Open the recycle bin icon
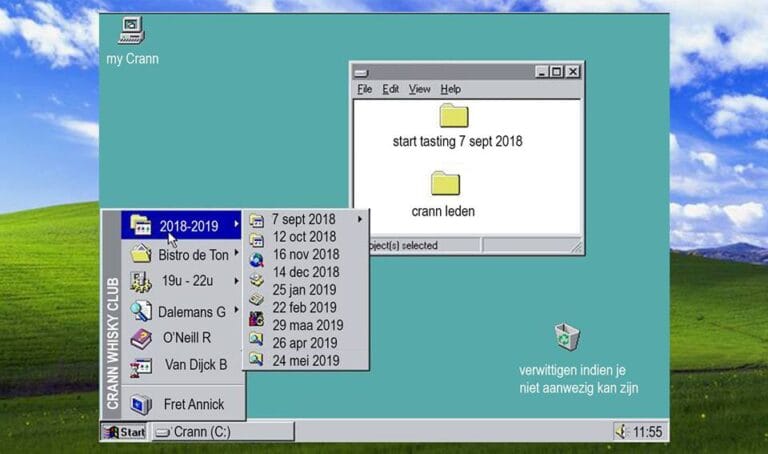768x454 pixels. coord(567,336)
